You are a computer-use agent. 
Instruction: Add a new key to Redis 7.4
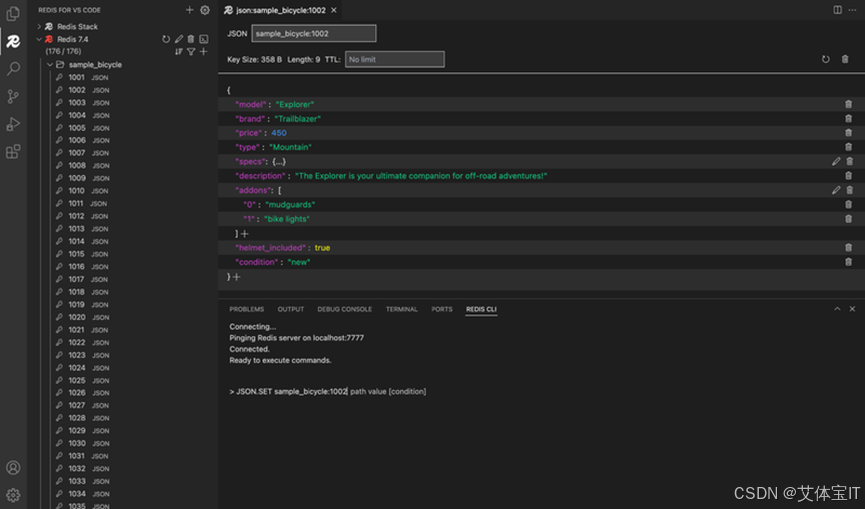click(204, 51)
